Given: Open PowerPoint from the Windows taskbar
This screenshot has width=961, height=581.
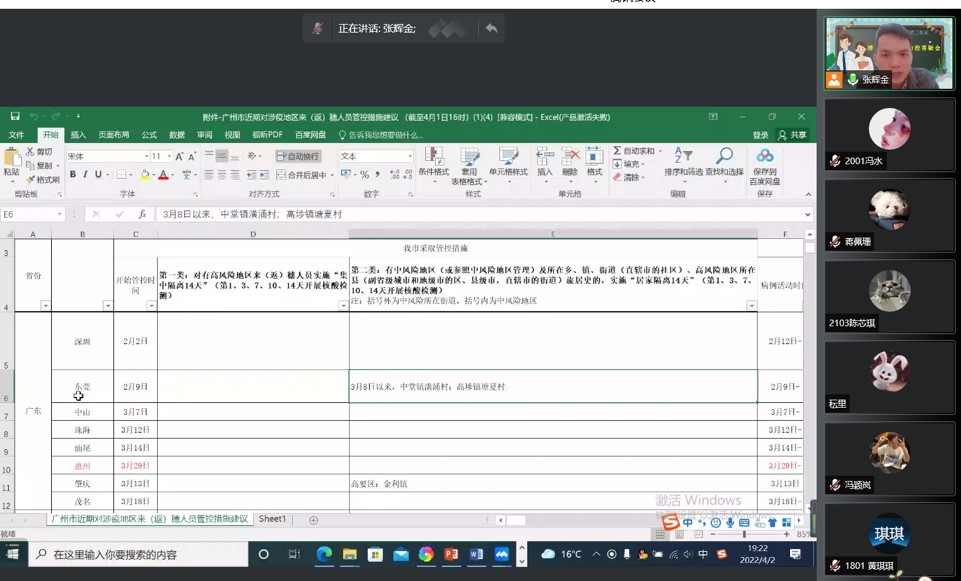Looking at the screenshot, I should (451, 554).
